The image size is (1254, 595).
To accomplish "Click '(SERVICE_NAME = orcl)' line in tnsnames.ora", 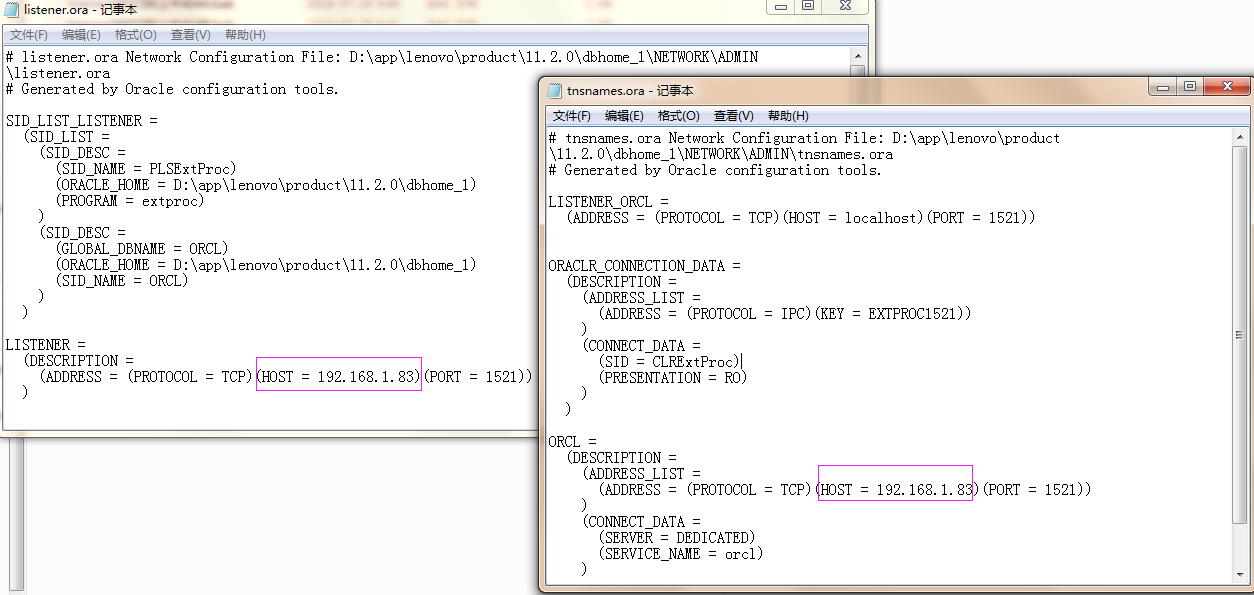I will click(681, 554).
